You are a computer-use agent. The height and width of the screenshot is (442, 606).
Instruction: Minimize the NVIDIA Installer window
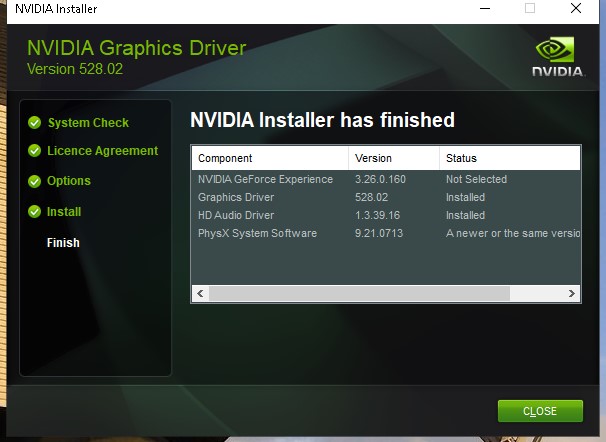pyautogui.click(x=485, y=8)
